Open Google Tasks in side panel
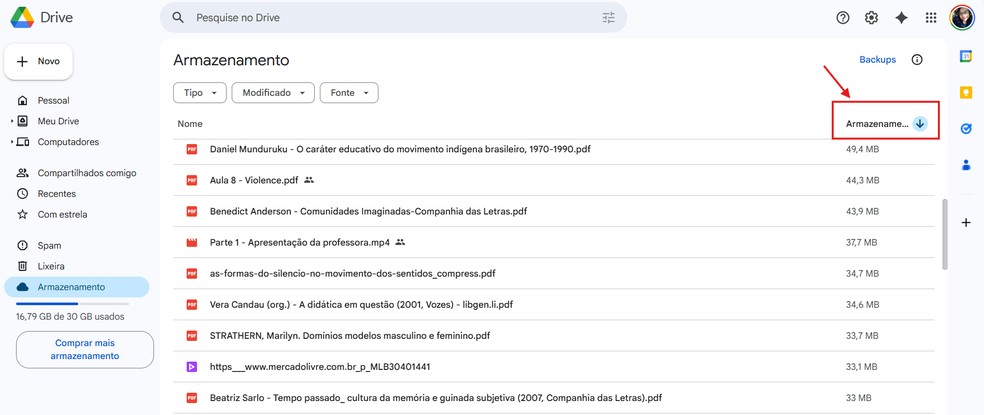The height and width of the screenshot is (415, 984). 966,128
